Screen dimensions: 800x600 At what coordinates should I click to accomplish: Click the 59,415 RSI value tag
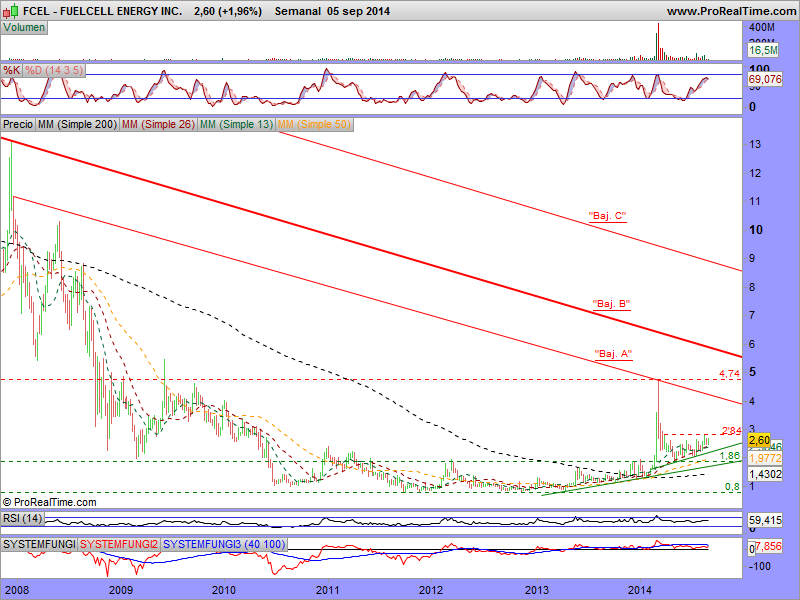click(x=765, y=520)
